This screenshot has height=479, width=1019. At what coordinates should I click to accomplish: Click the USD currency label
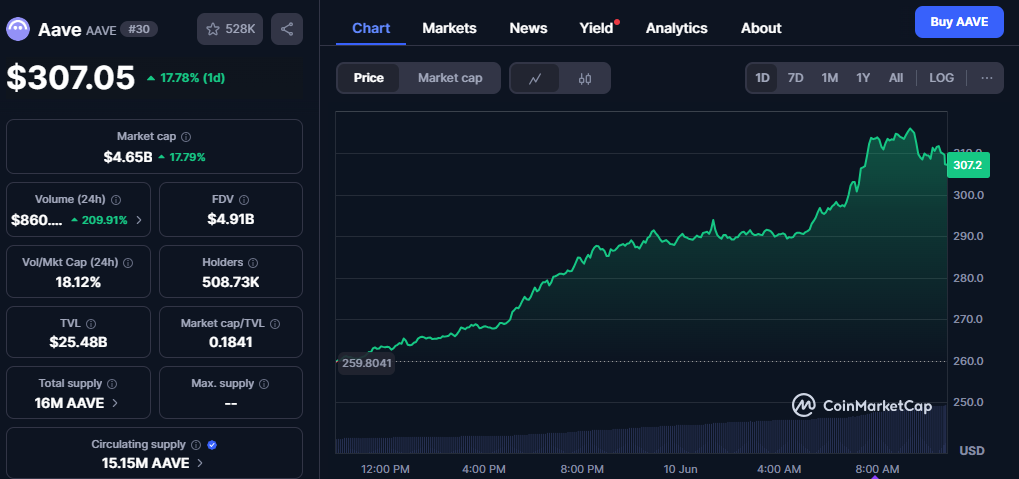(972, 450)
